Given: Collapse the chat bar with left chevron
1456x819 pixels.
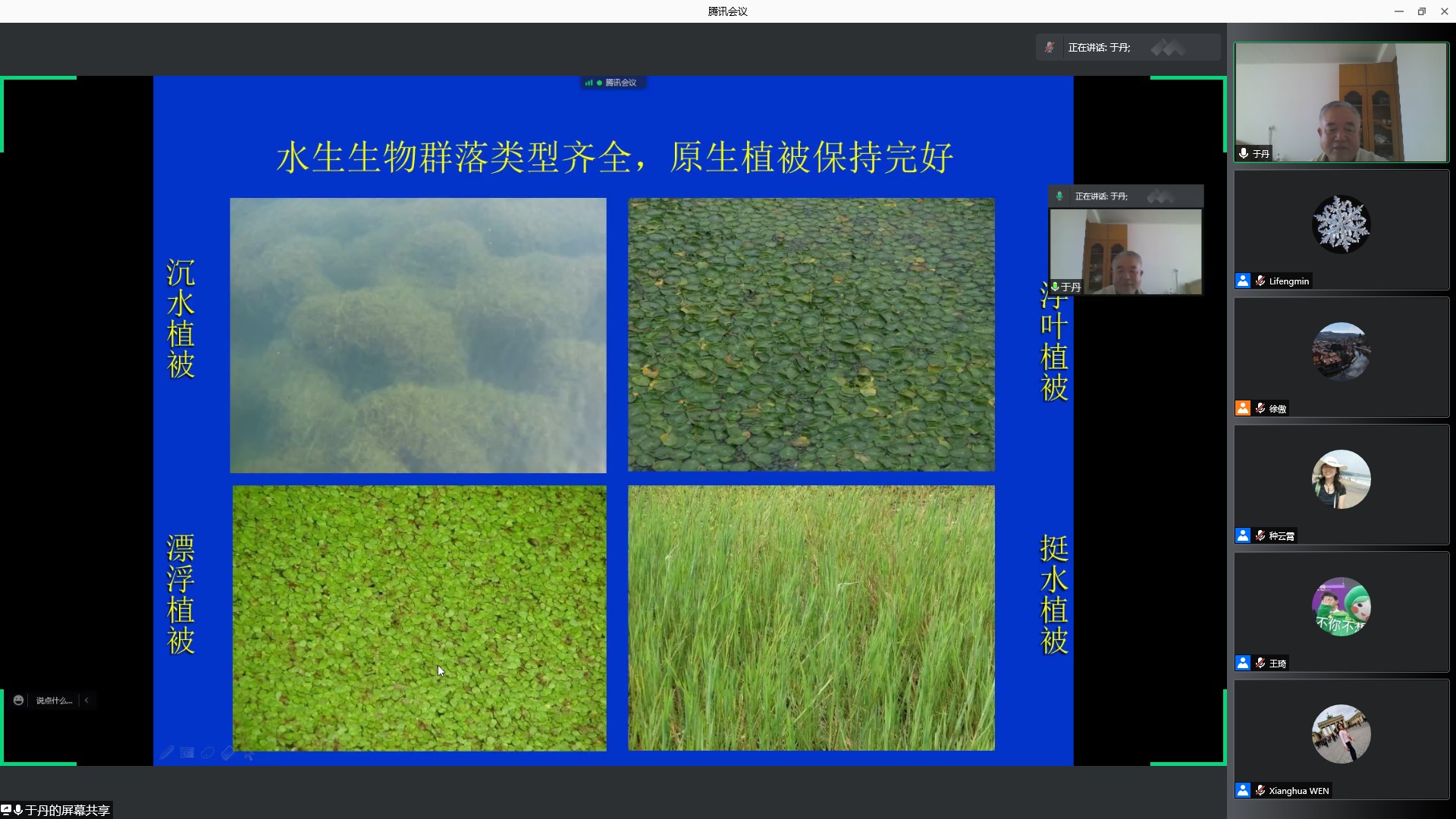Looking at the screenshot, I should point(86,700).
